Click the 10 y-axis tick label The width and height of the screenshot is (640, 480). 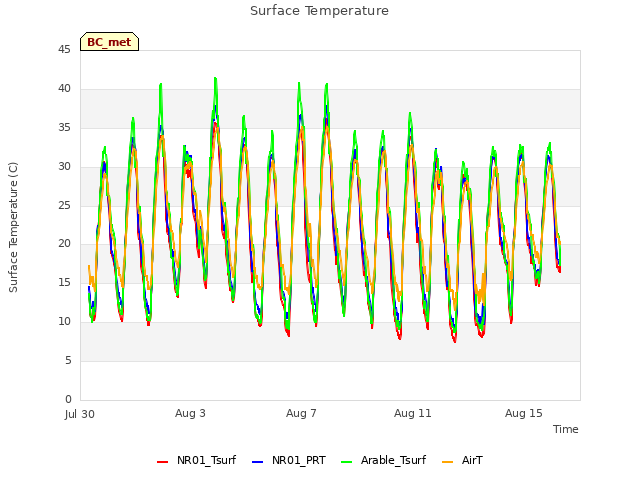(64, 322)
